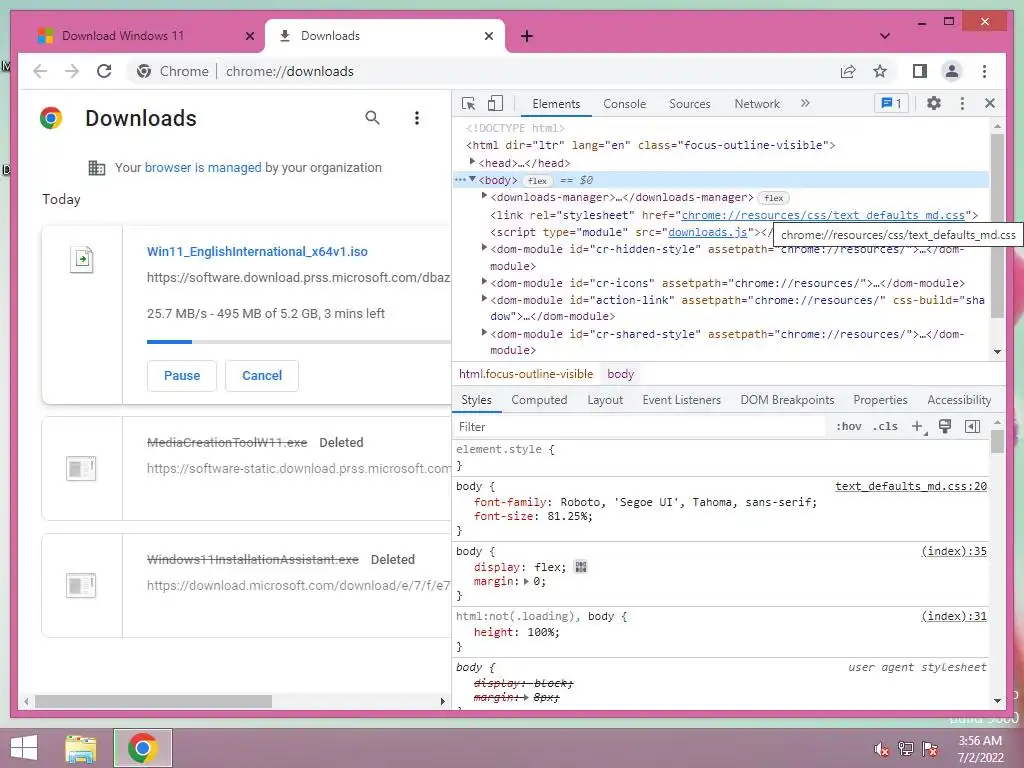Screen dimensions: 1024x768
Task: Click the Windows11InstallationAssistant.exe file icon
Action: pyautogui.click(x=81, y=585)
